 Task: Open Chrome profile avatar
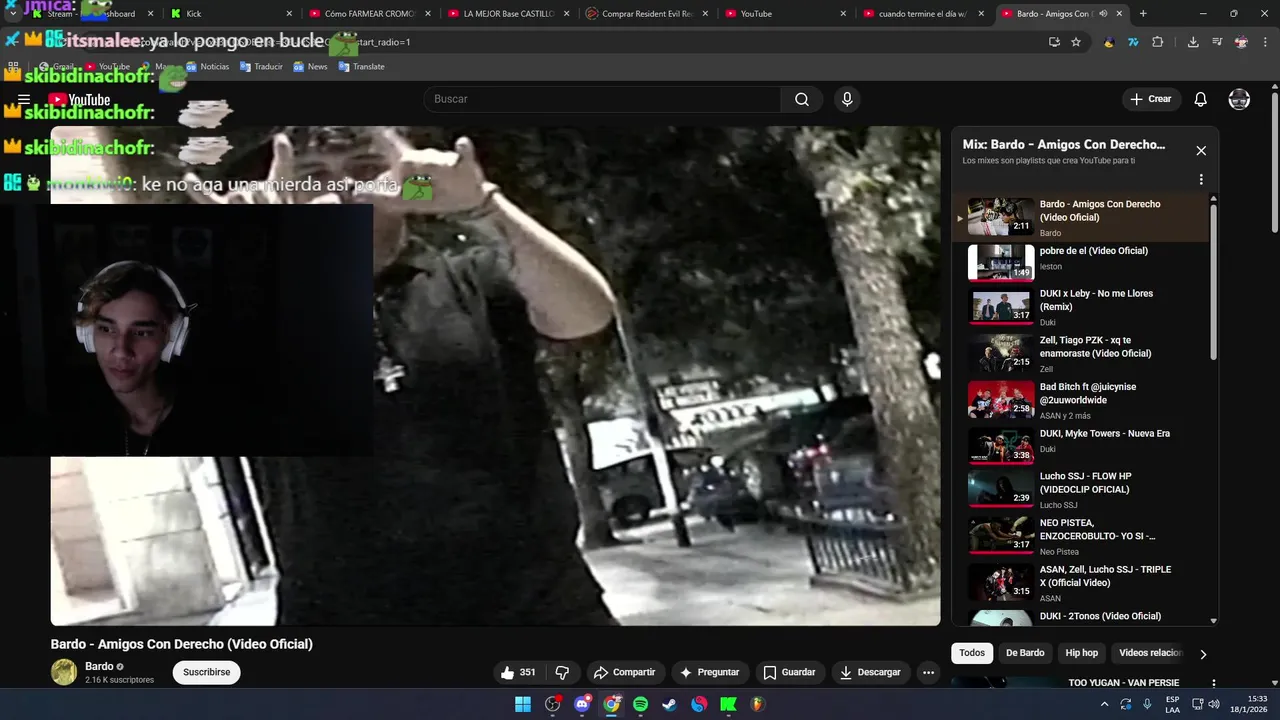(1241, 42)
